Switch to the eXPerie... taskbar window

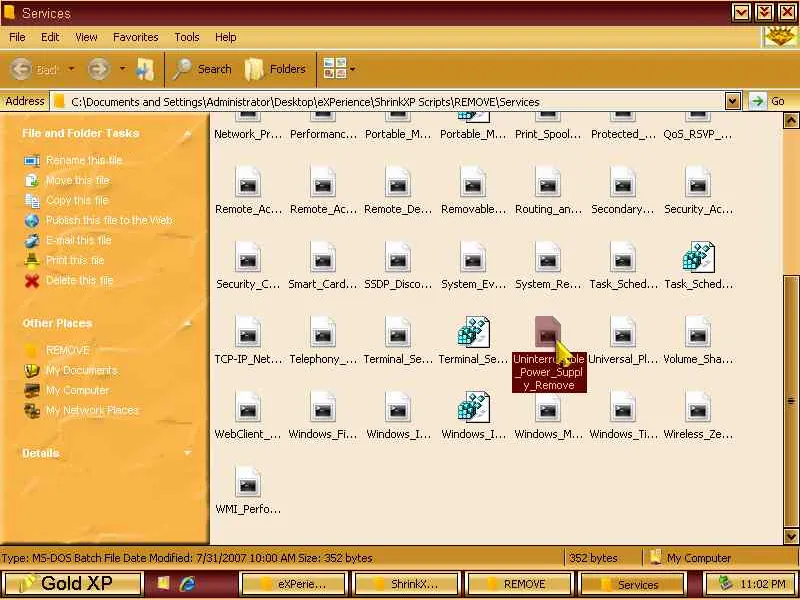[x=294, y=584]
